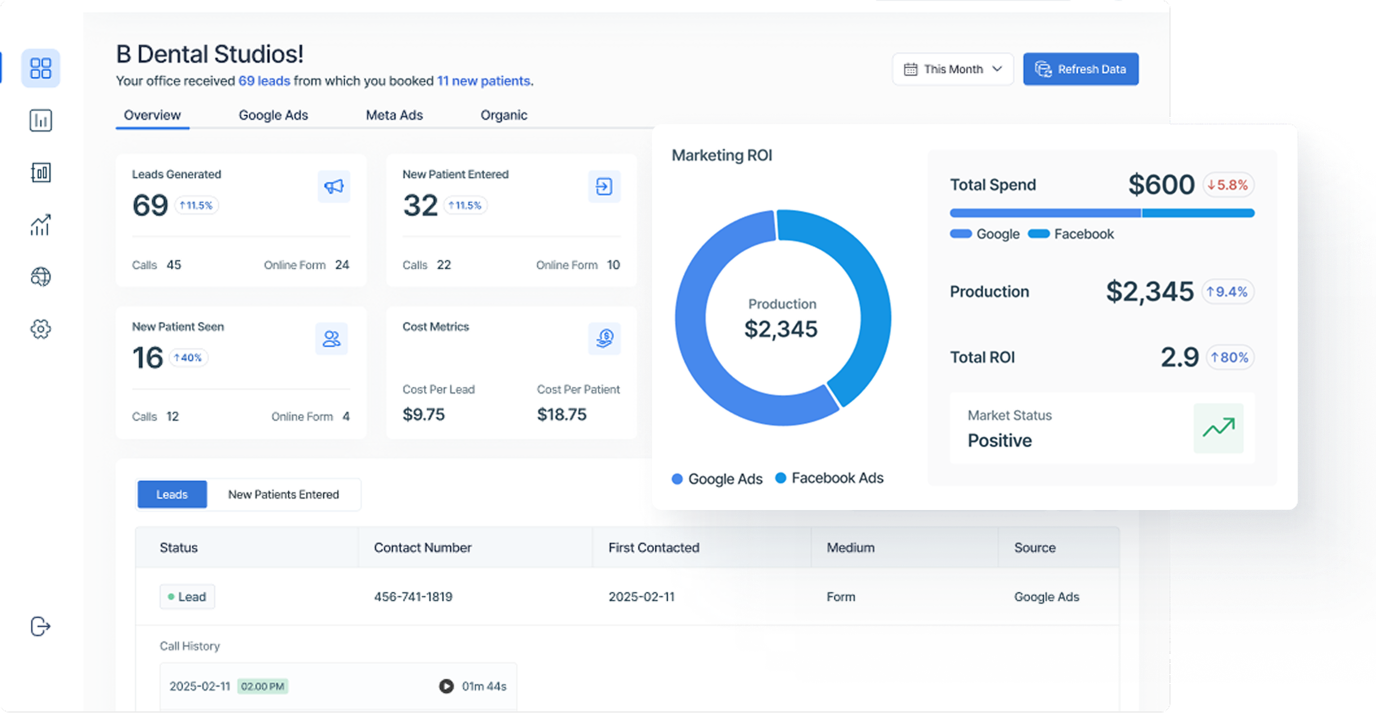Switch to the Overview tab

point(152,115)
